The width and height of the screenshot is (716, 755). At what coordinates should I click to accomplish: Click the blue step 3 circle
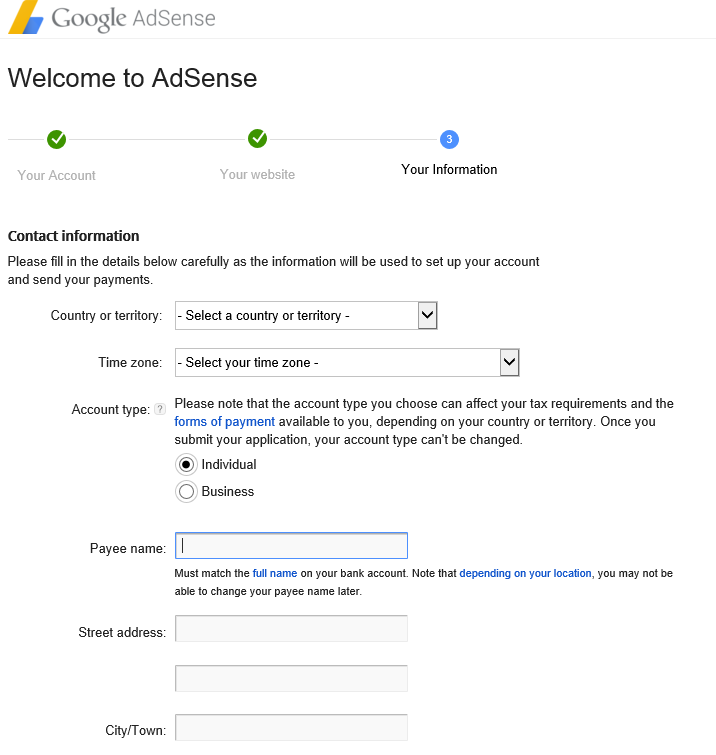449,140
